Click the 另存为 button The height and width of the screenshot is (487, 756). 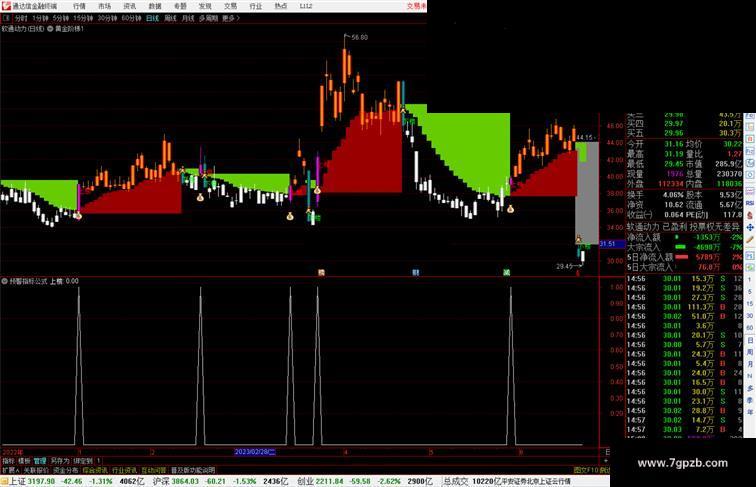60,461
